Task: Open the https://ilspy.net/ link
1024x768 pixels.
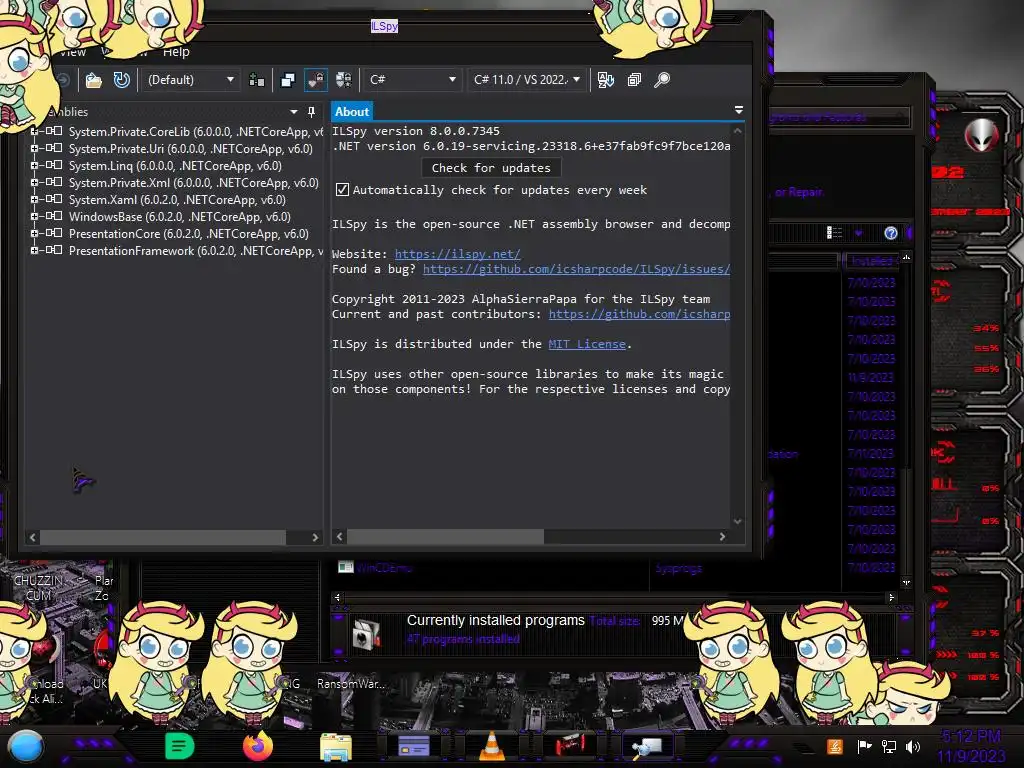Action: tap(458, 254)
